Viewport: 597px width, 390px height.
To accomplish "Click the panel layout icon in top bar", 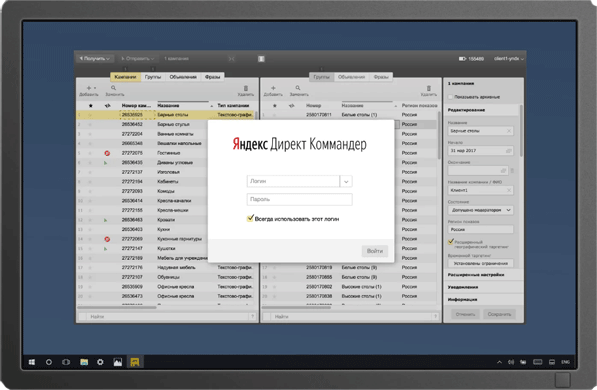I will [x=261, y=59].
